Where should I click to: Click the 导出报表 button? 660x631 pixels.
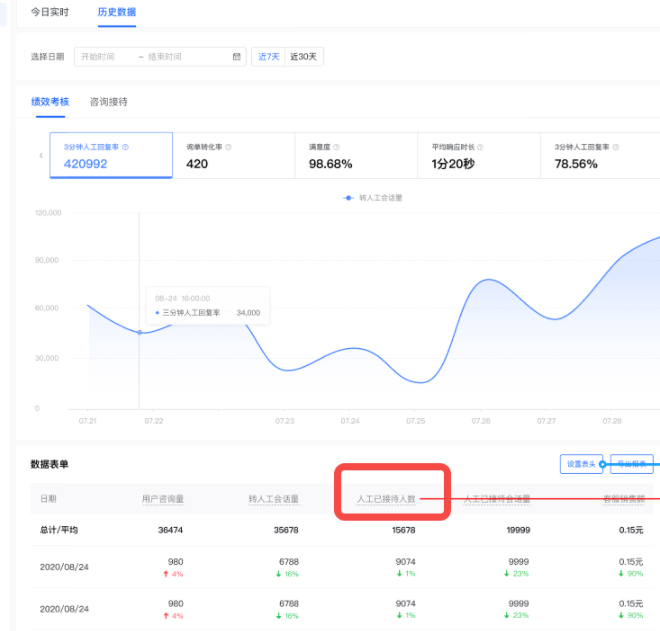tap(631, 464)
